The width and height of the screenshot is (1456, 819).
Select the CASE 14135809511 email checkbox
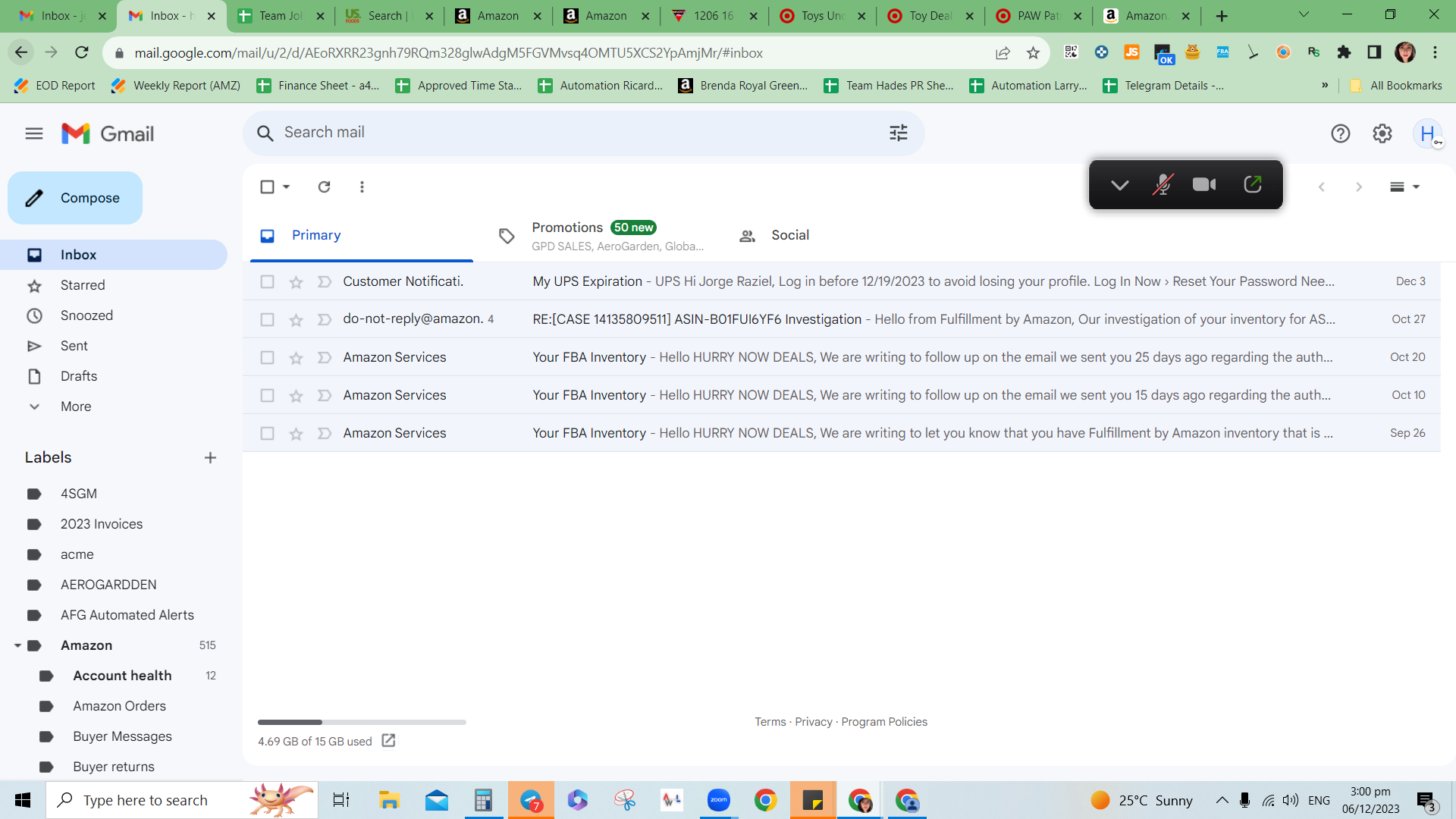pyautogui.click(x=267, y=320)
